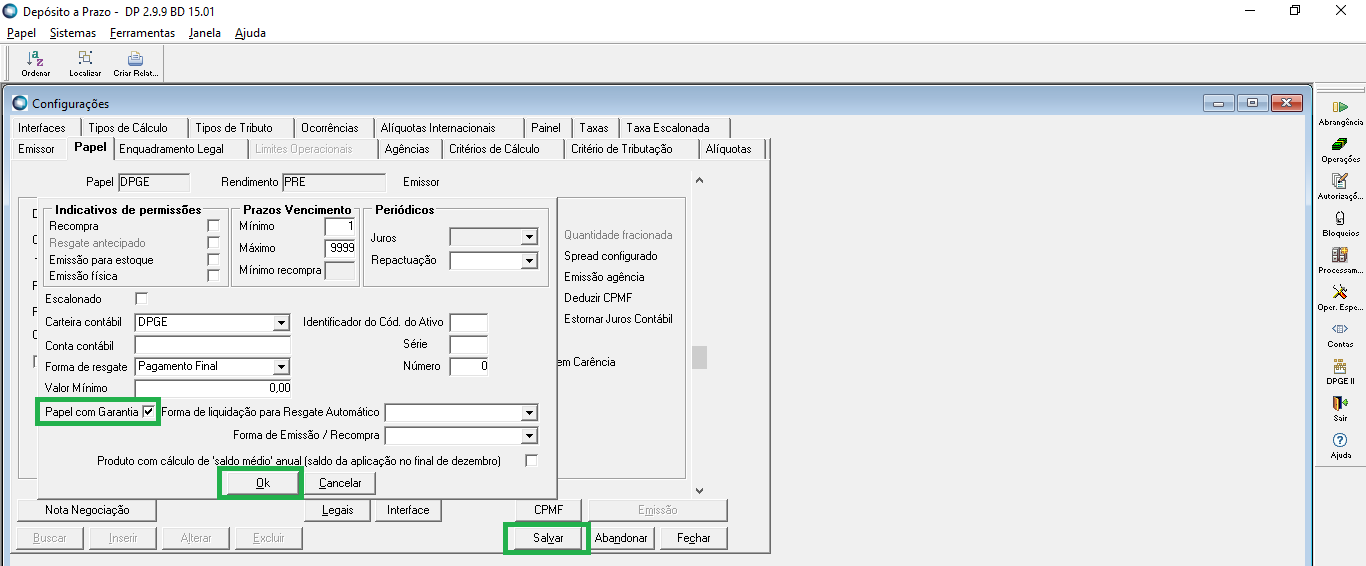Screen dimensions: 1366x566
Task: Open Operações in the right sidebar
Action: point(1340,150)
